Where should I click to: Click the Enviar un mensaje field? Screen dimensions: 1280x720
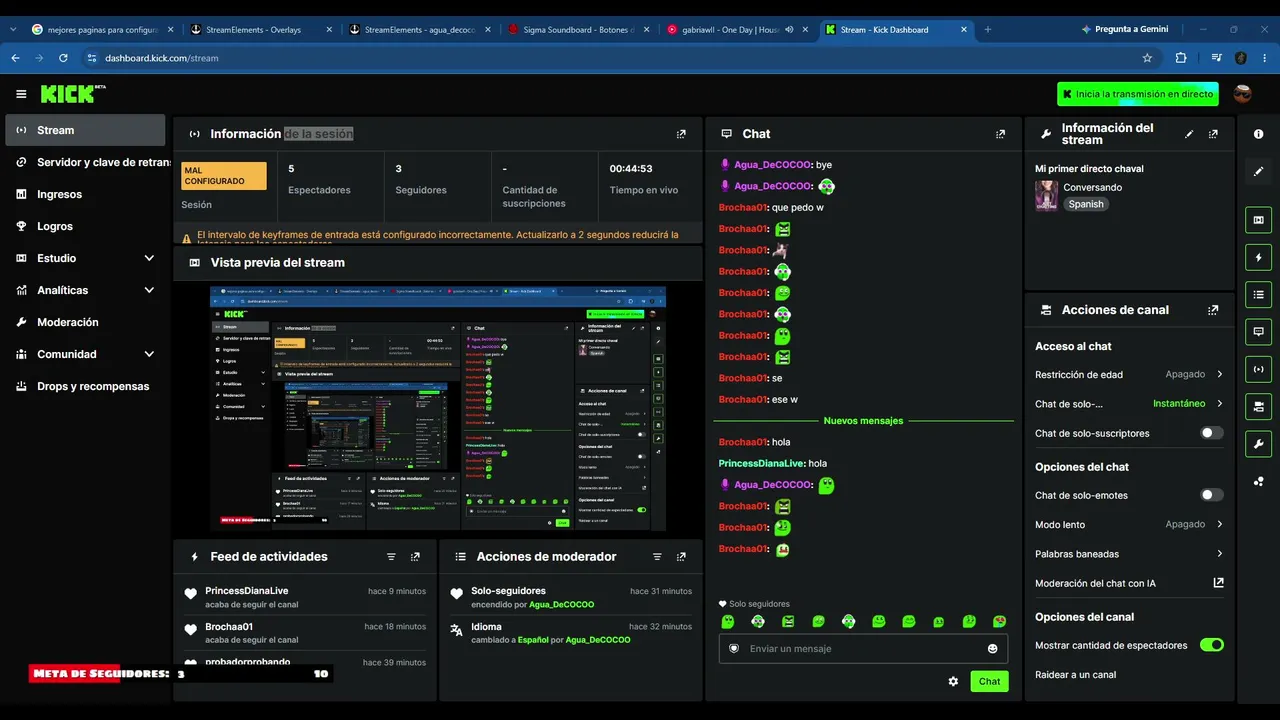click(x=863, y=649)
